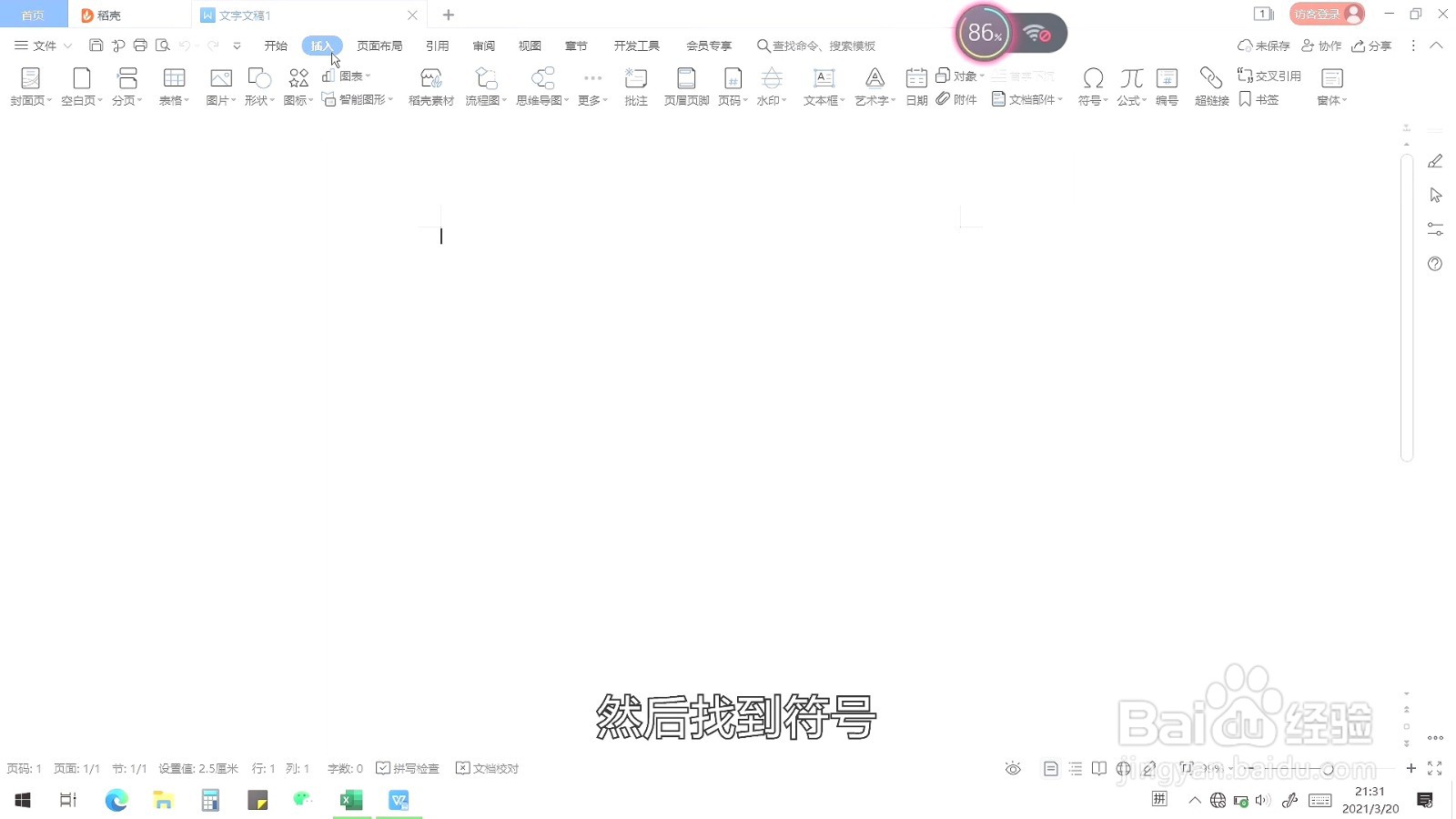
Task: Open the 窗体 forms tool
Action: [x=1331, y=86]
